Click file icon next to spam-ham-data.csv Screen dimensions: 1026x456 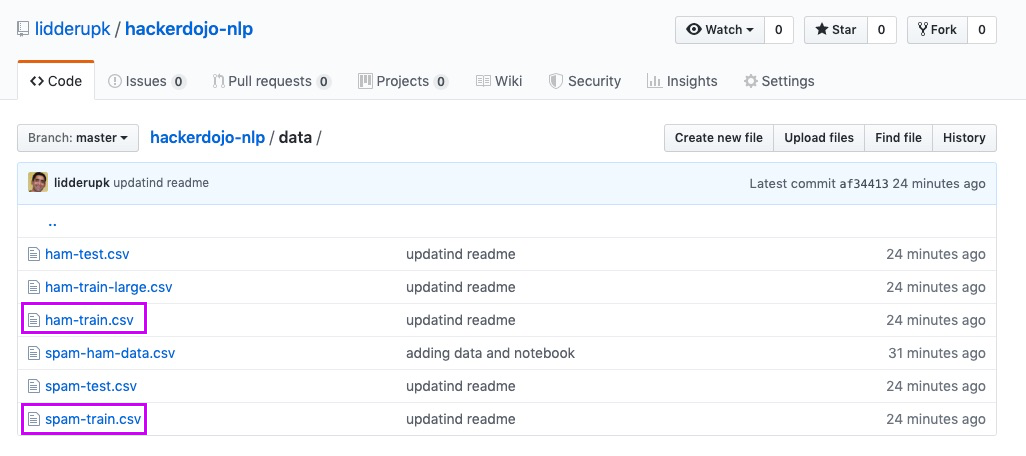point(34,353)
